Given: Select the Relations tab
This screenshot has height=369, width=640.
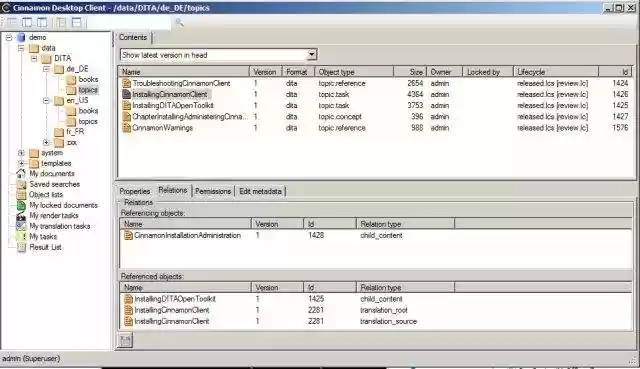Looking at the screenshot, I should pos(173,190).
